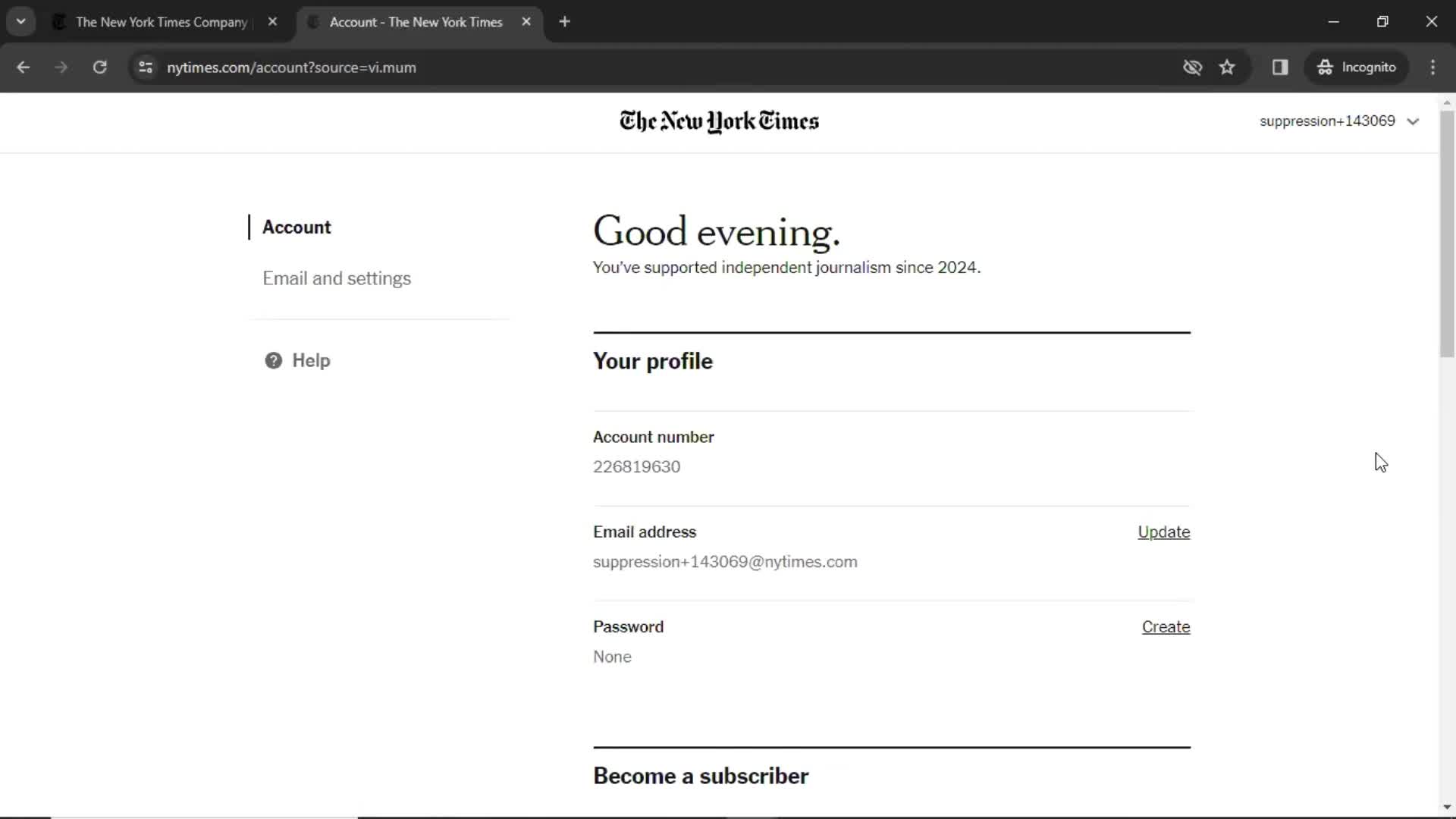Click the Help section item
The height and width of the screenshot is (819, 1456).
[x=311, y=360]
